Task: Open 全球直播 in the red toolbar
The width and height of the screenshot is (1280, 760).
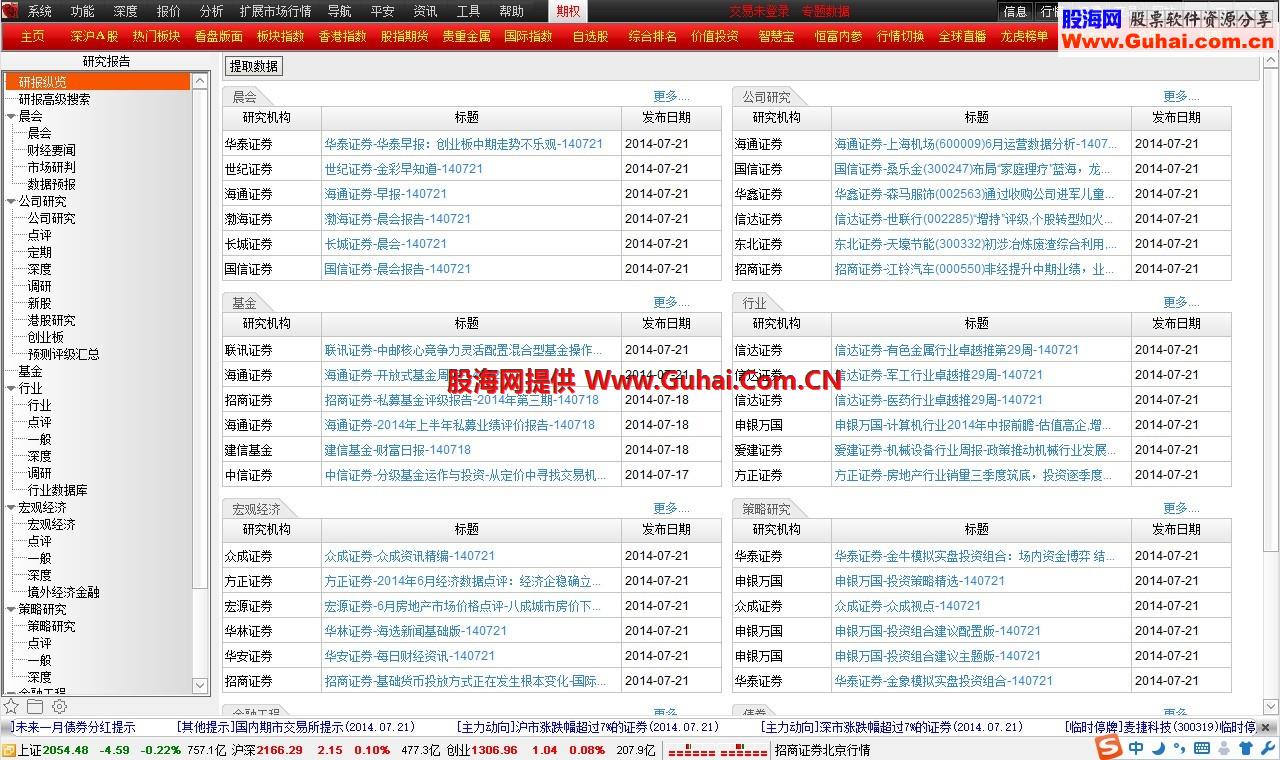Action: (x=962, y=36)
